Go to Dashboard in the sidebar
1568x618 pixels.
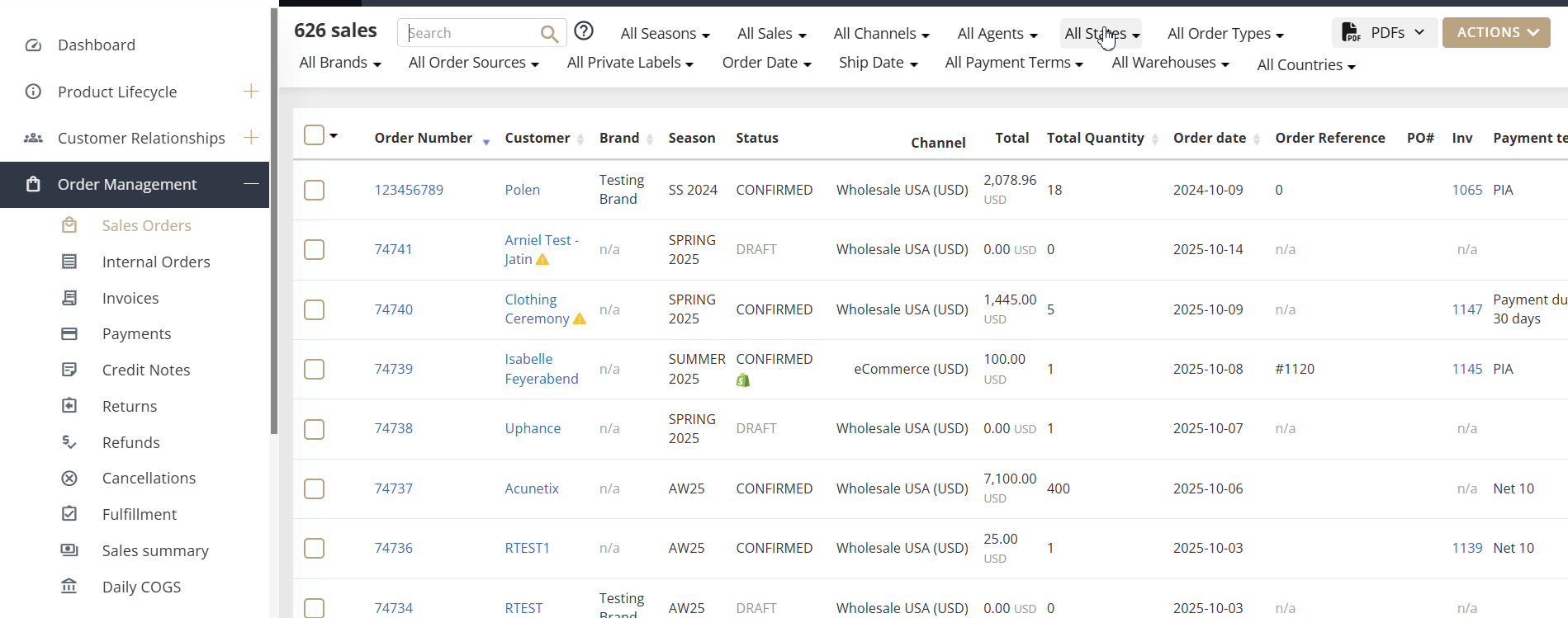tap(96, 45)
